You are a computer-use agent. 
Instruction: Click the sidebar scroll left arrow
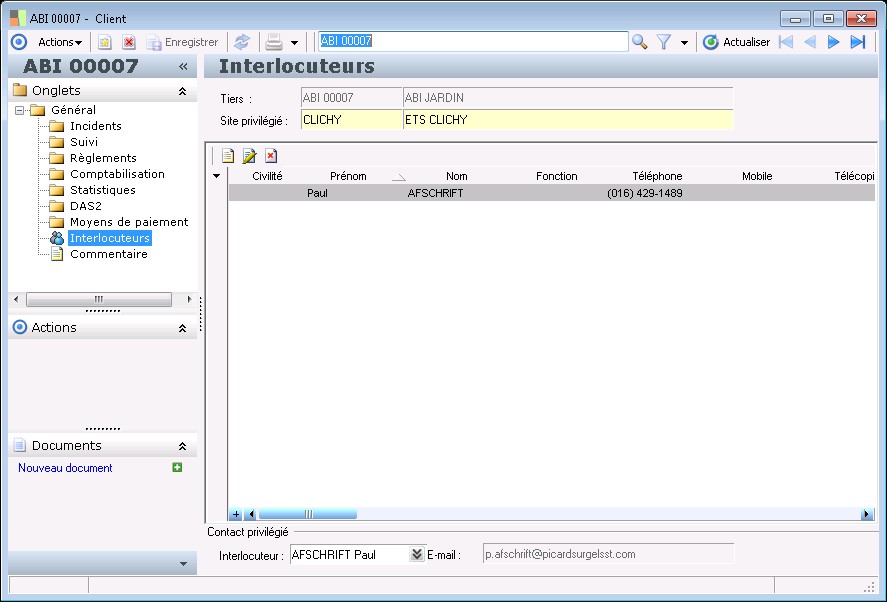click(x=16, y=299)
